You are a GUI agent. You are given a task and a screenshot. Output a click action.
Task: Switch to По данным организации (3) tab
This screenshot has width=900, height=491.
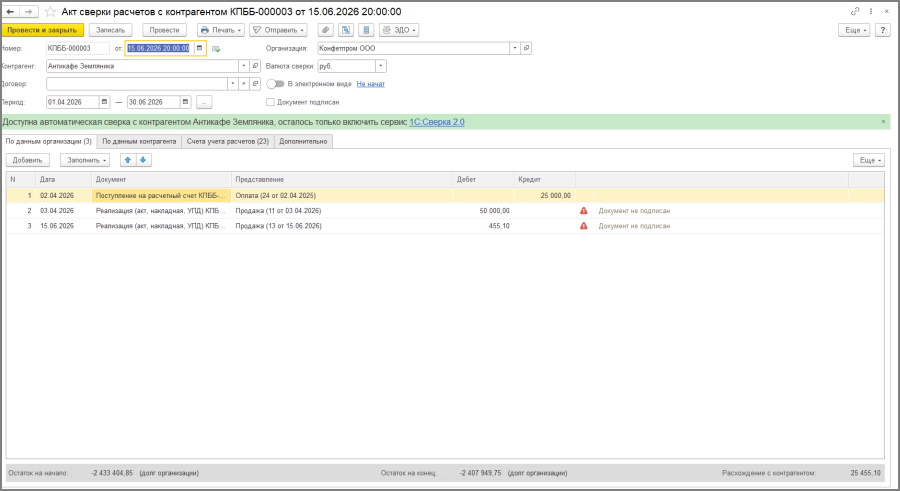tap(49, 141)
